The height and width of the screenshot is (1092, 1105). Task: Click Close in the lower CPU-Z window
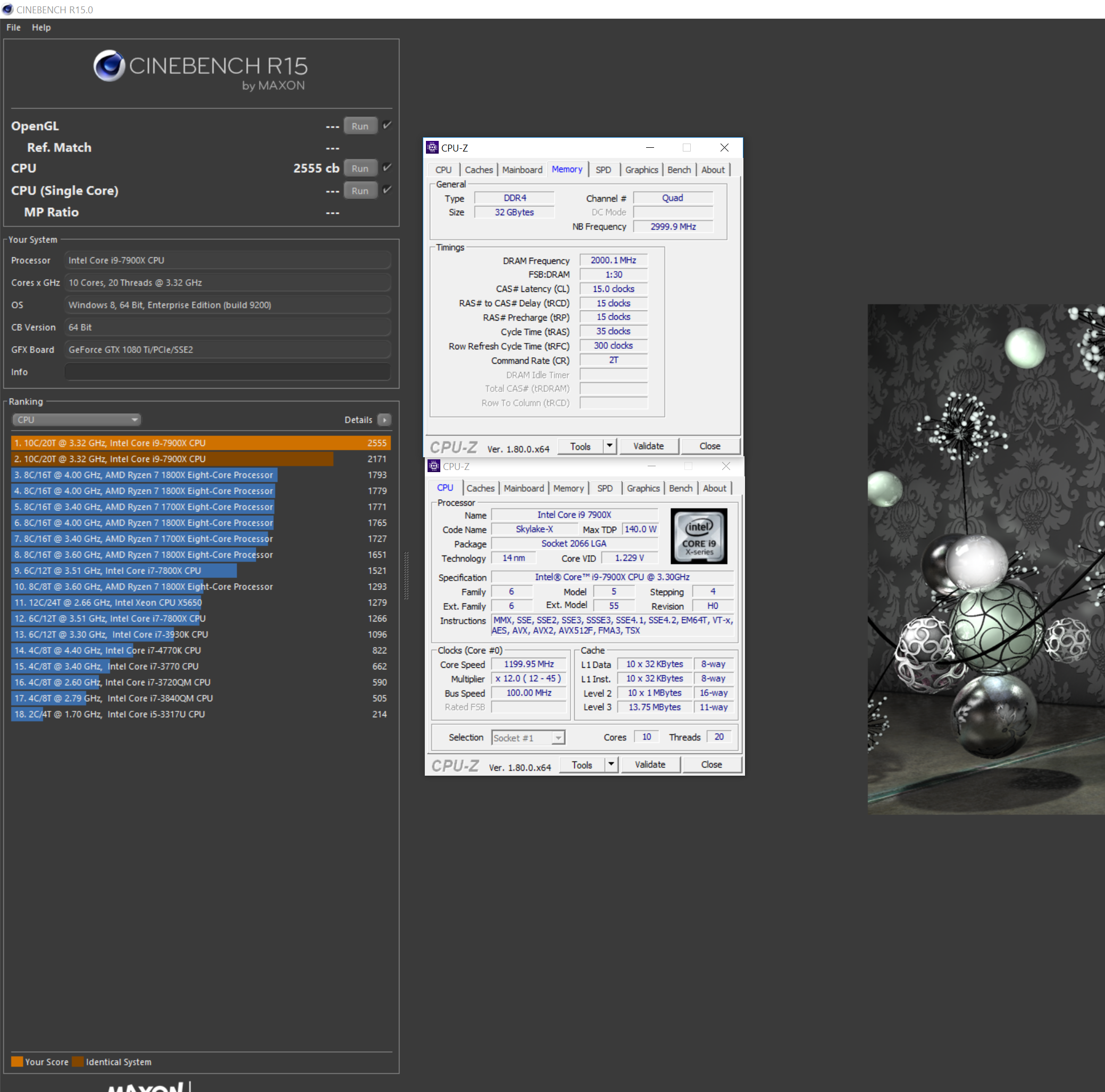click(711, 765)
